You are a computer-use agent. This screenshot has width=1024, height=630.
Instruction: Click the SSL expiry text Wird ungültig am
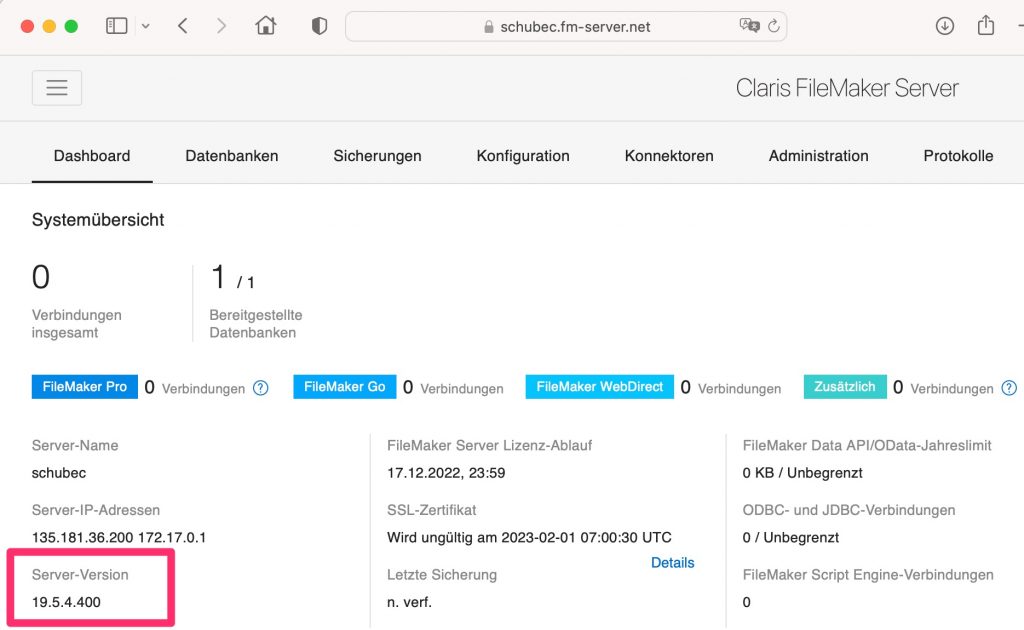(529, 537)
